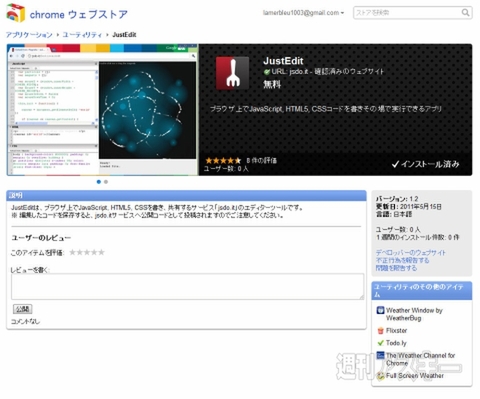Click the Full Screen Weather icon
This screenshot has height=399, width=480.
(380, 376)
